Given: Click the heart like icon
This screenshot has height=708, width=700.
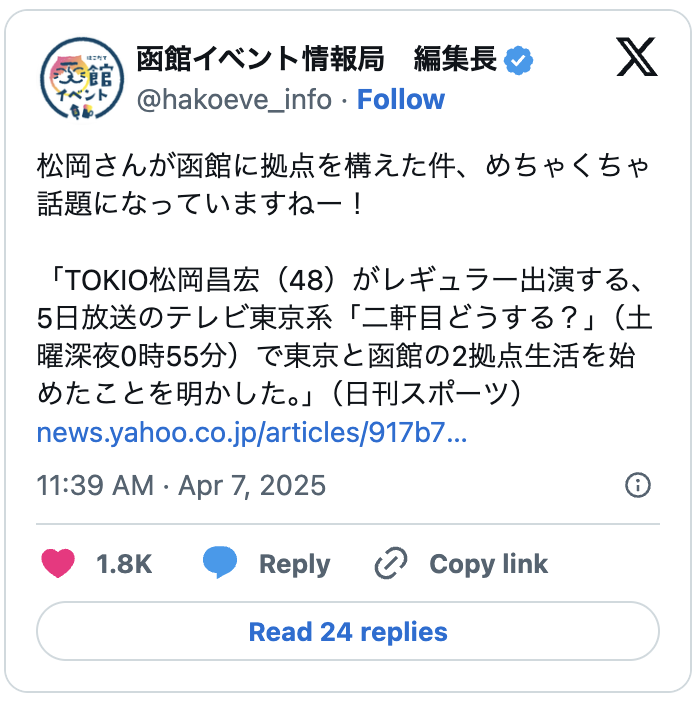Looking at the screenshot, I should pos(59,564).
